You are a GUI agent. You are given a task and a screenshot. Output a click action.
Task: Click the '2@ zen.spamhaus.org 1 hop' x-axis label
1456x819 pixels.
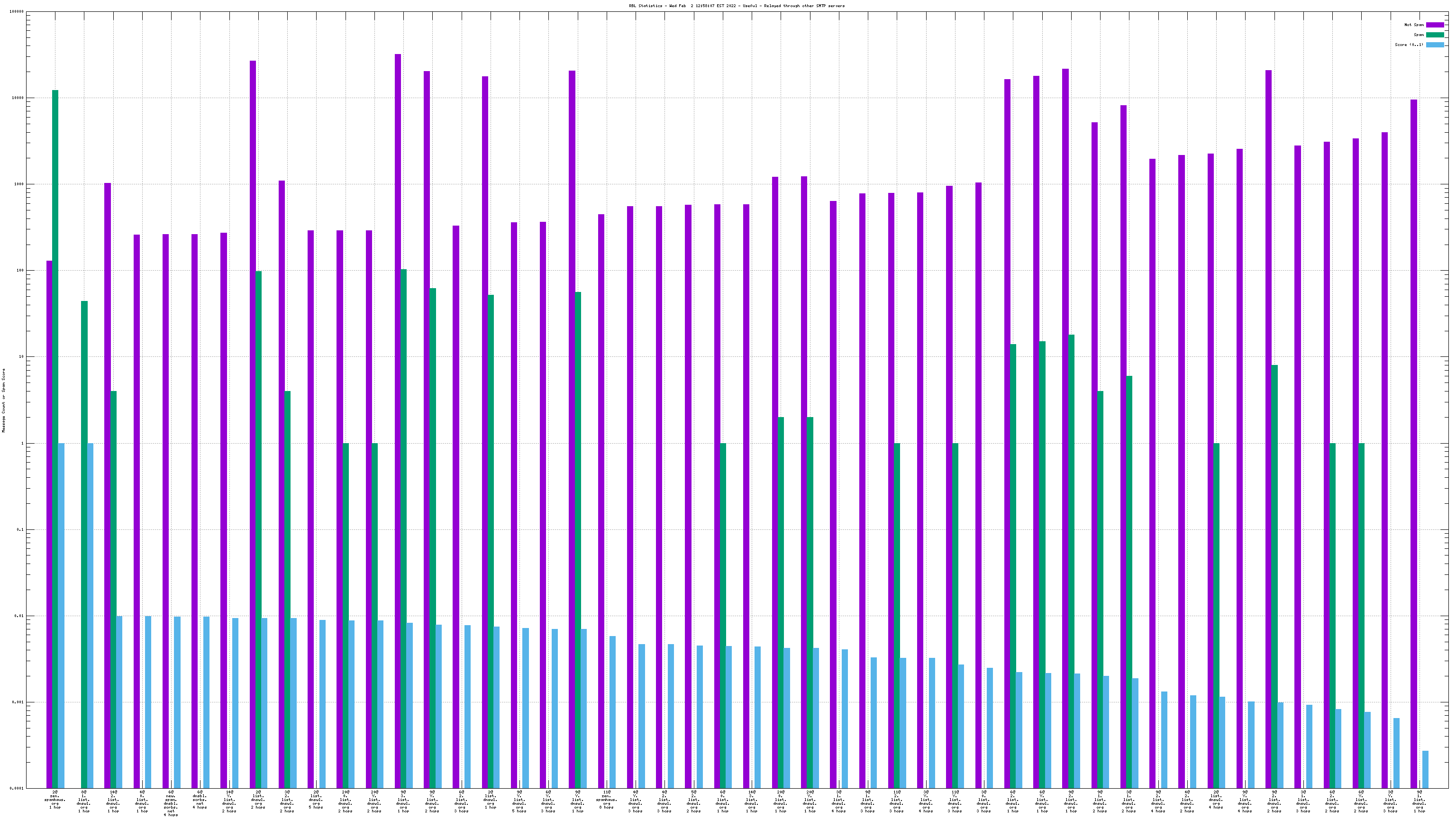[x=55, y=800]
